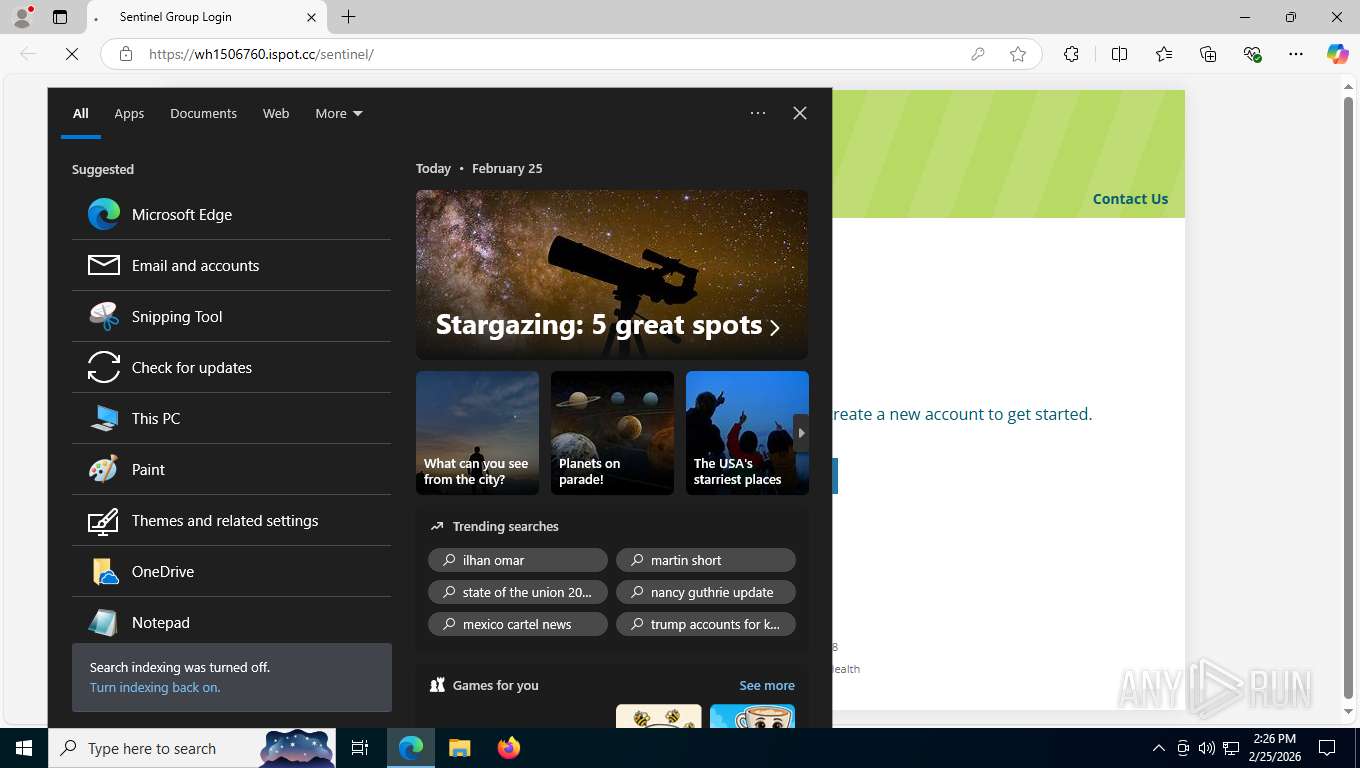The image size is (1360, 768).
Task: Open Task View on the taskbar
Action: pyautogui.click(x=360, y=748)
